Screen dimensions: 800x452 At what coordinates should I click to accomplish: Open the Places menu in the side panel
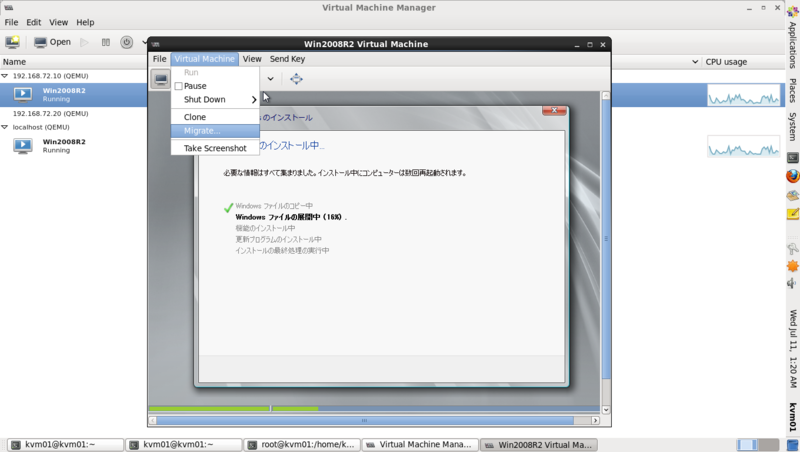point(792,90)
